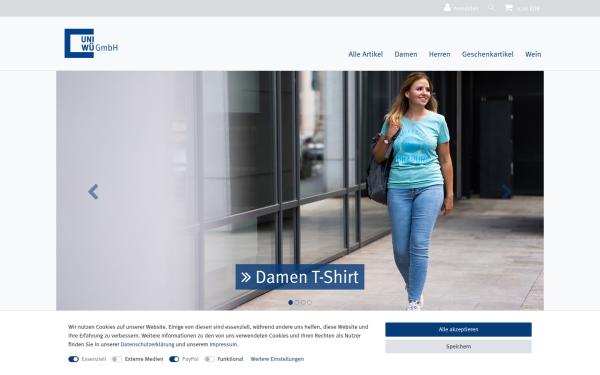Enable the Externe Medien cookie switch
Image resolution: width=600 pixels, height=375 pixels.
coord(117,359)
